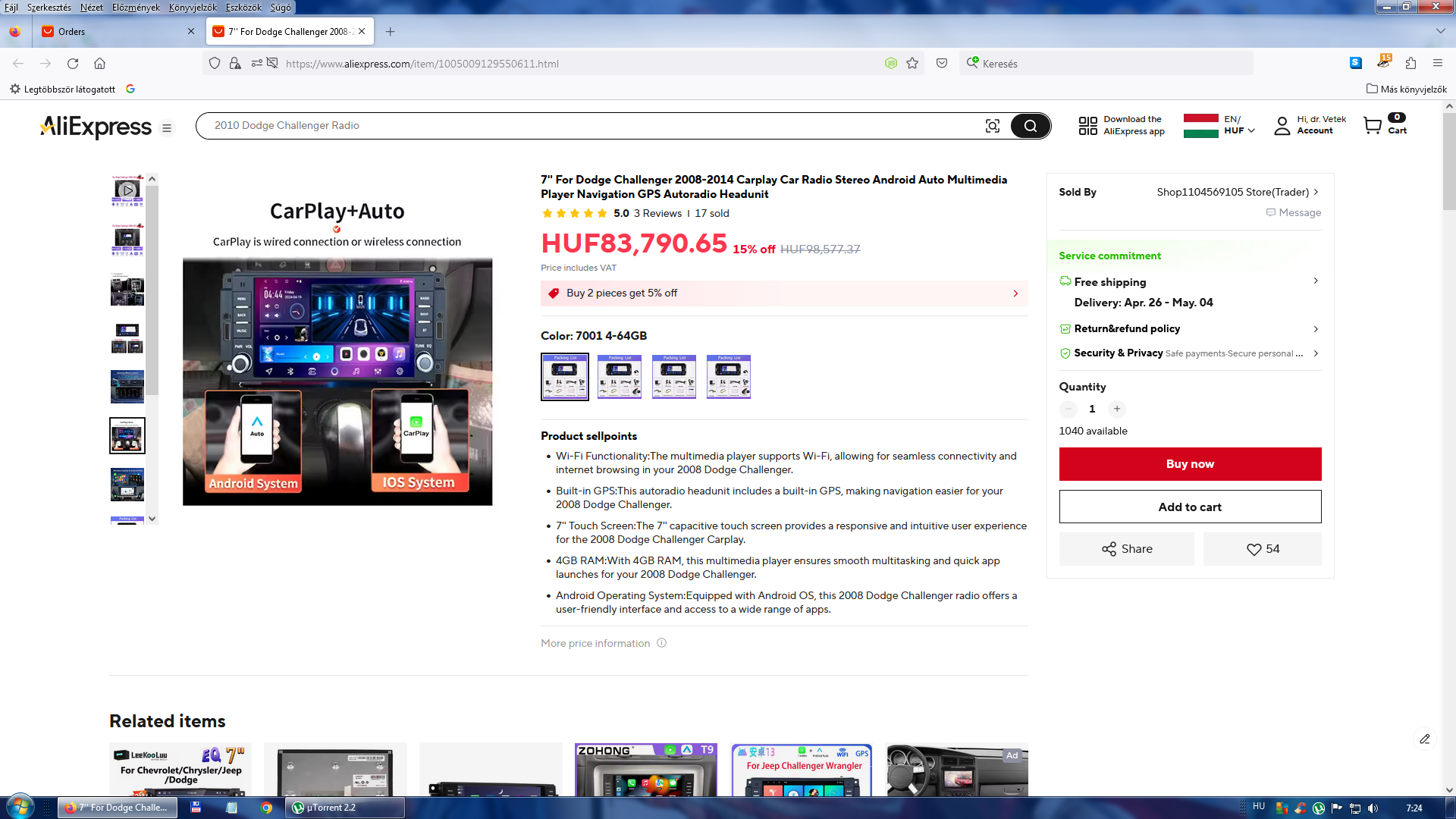Screen dimensions: 1456x819
Task: Select the first color variant 7001 4-64GB
Action: point(564,377)
